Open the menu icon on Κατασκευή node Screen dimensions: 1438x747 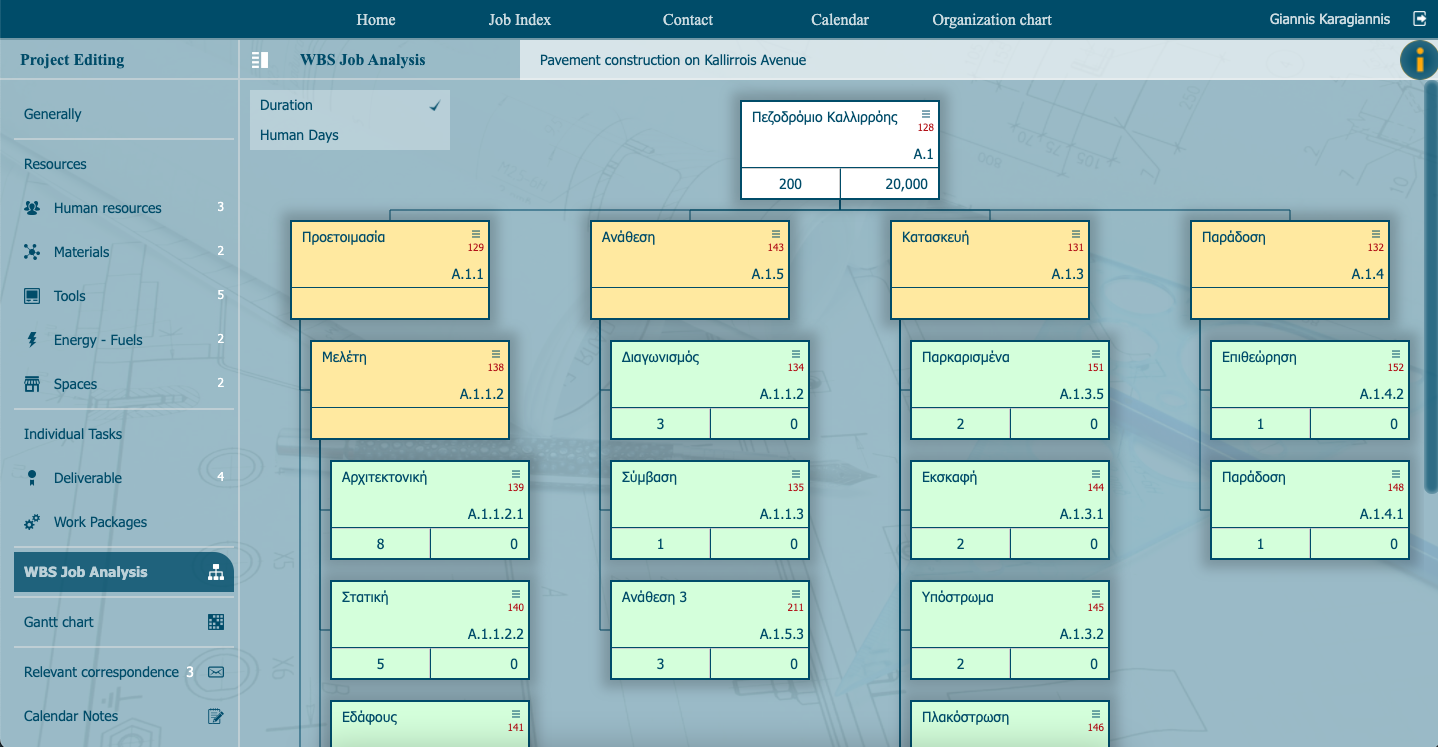click(1076, 234)
